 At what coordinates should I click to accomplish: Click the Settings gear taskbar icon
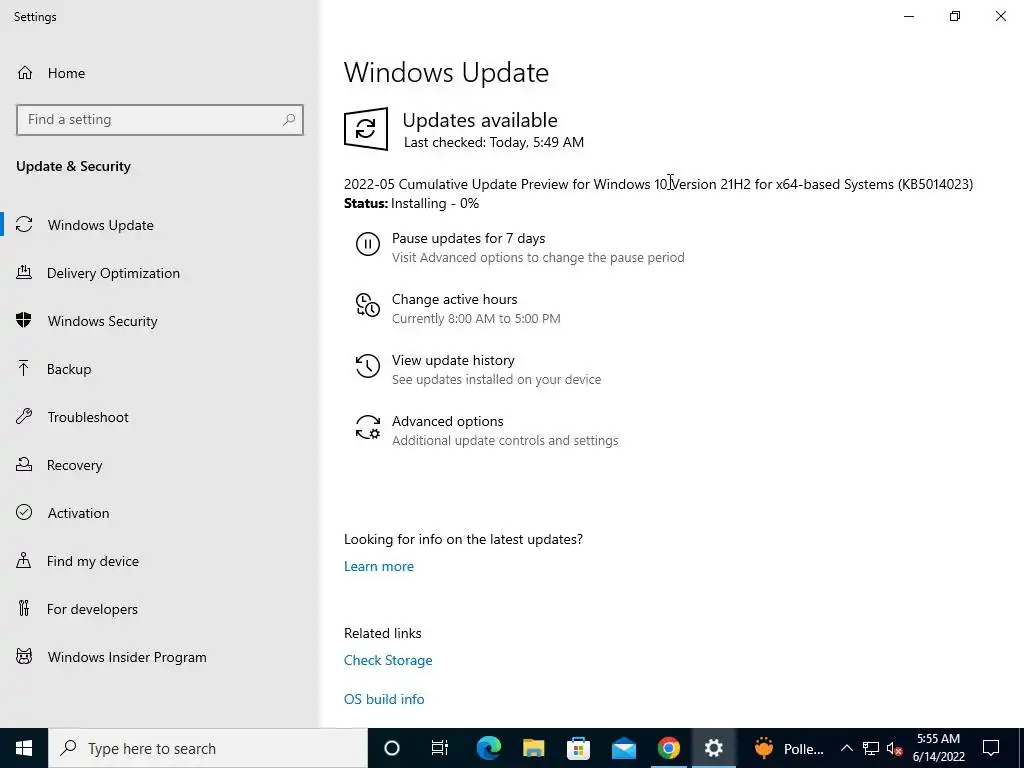click(714, 748)
